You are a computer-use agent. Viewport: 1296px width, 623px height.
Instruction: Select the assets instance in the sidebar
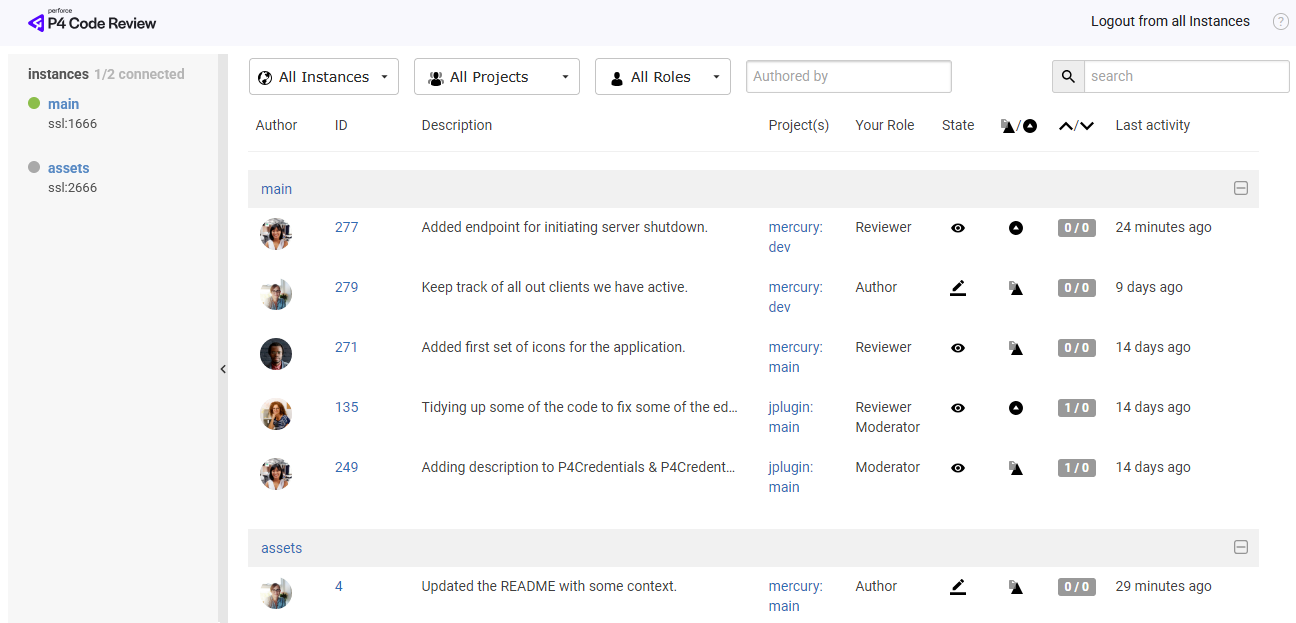68,167
